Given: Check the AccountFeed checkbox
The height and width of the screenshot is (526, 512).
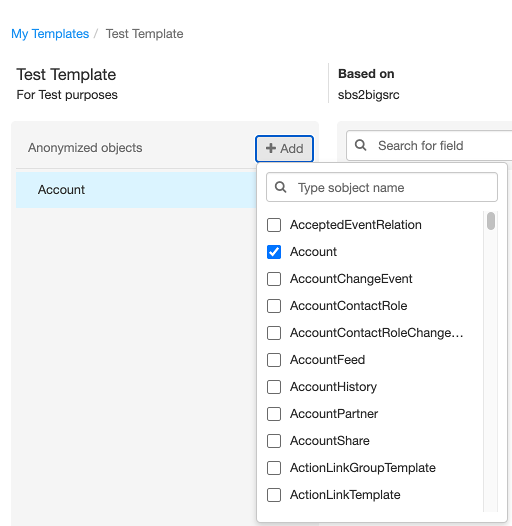Looking at the screenshot, I should pyautogui.click(x=274, y=360).
